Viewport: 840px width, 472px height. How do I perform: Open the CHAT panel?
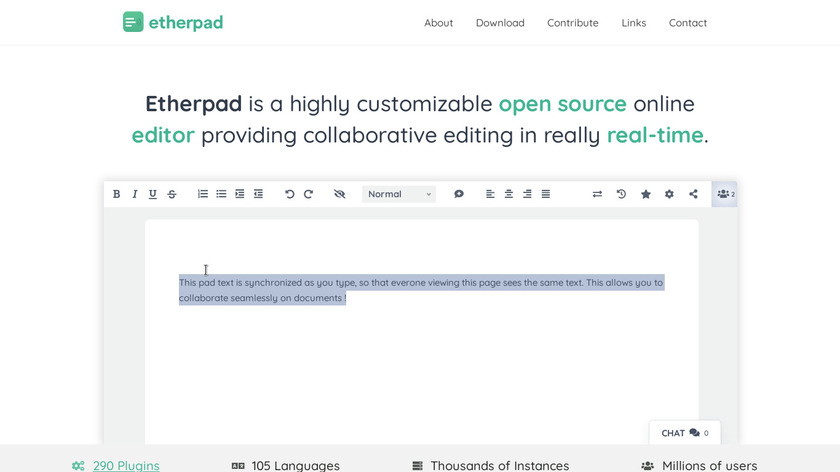[x=685, y=433]
